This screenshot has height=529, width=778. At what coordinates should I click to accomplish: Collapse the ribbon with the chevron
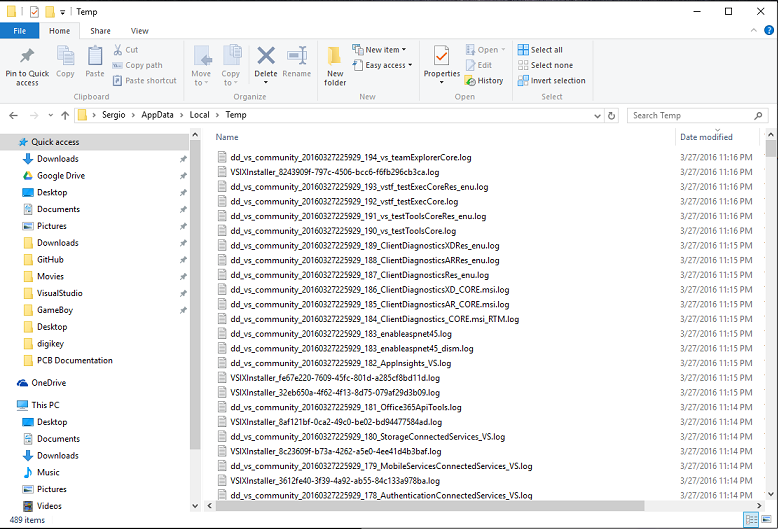click(x=754, y=30)
